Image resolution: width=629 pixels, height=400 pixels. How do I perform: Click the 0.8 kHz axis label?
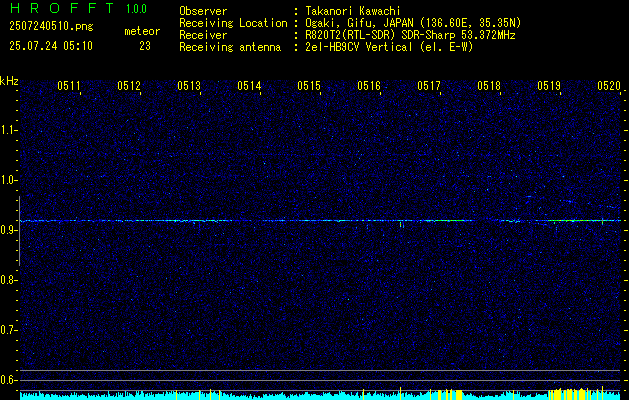coord(7,280)
